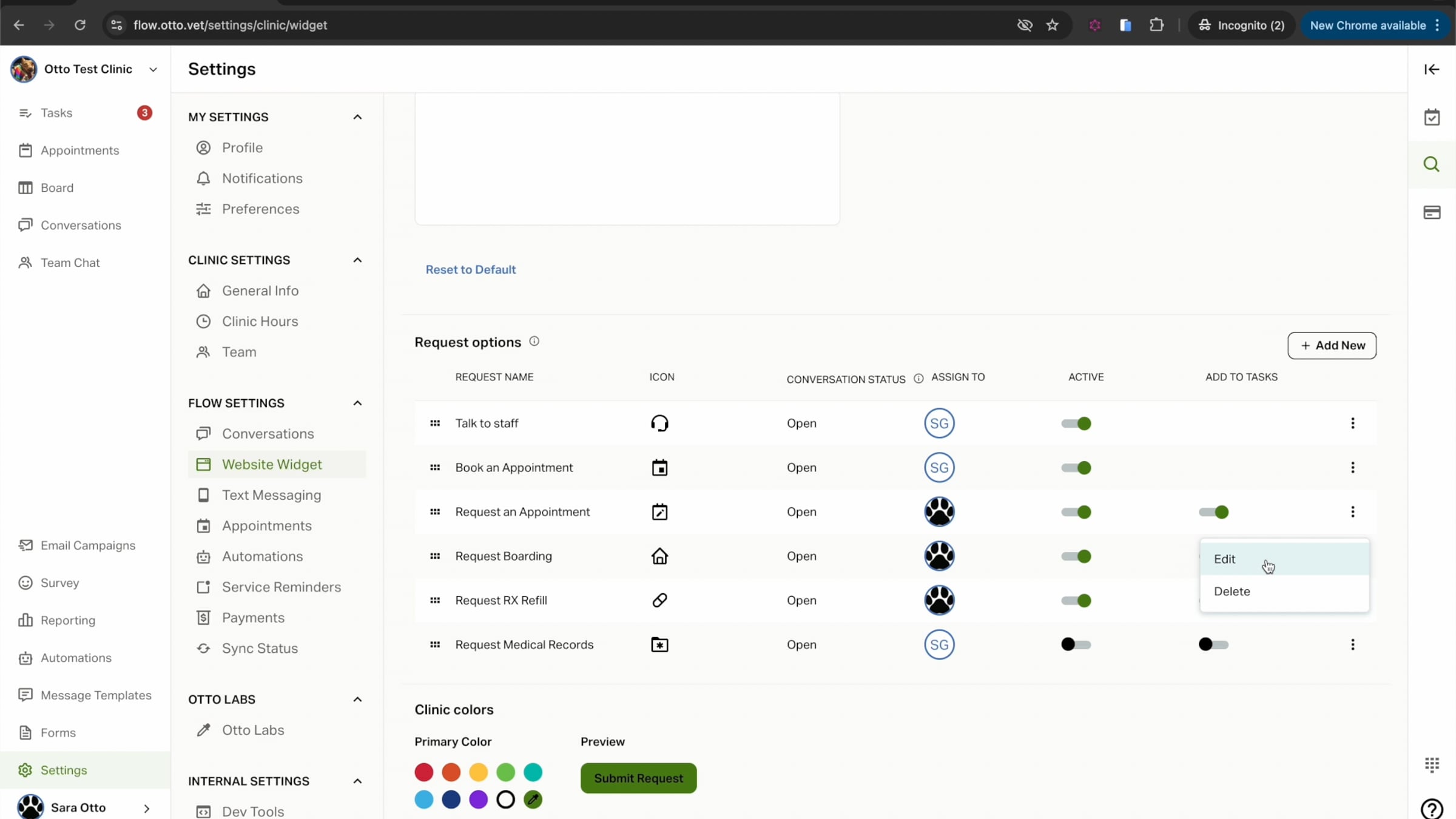Toggle Active switch for Book an Appointment
This screenshot has width=1456, height=819.
tap(1076, 468)
